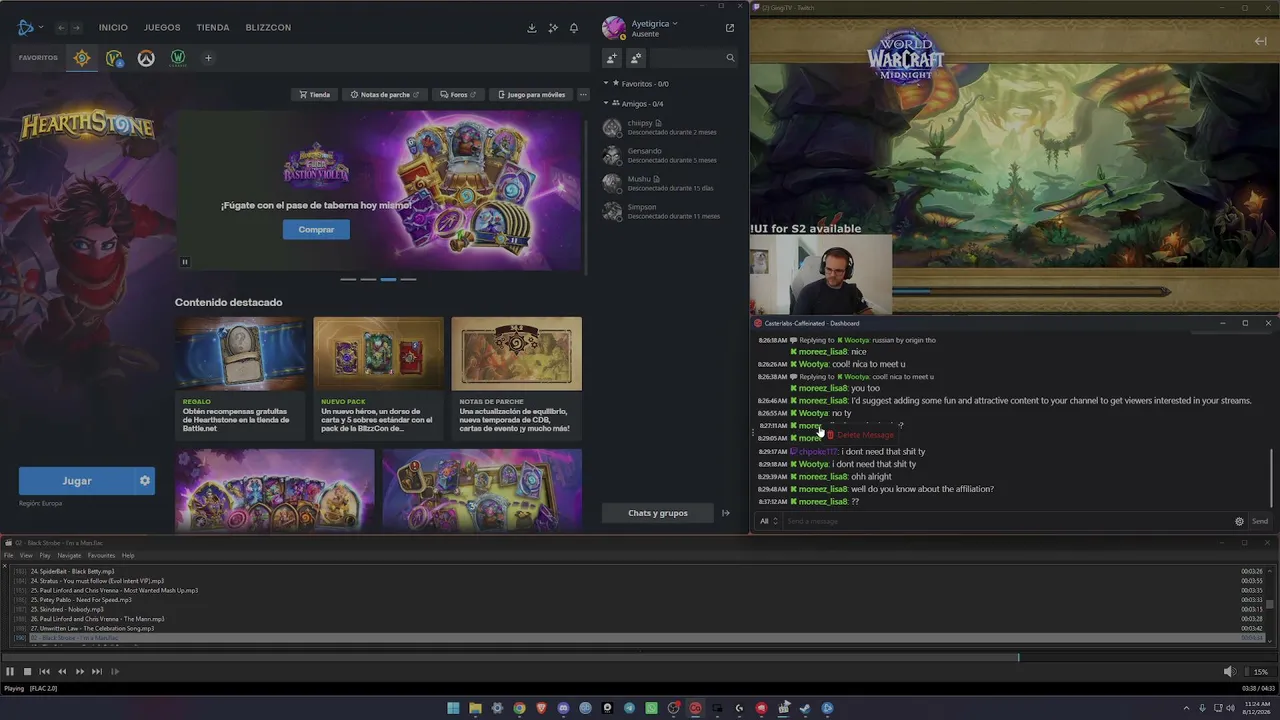The image size is (1280, 720).
Task: Open the Windows Start menu
Action: (453, 708)
